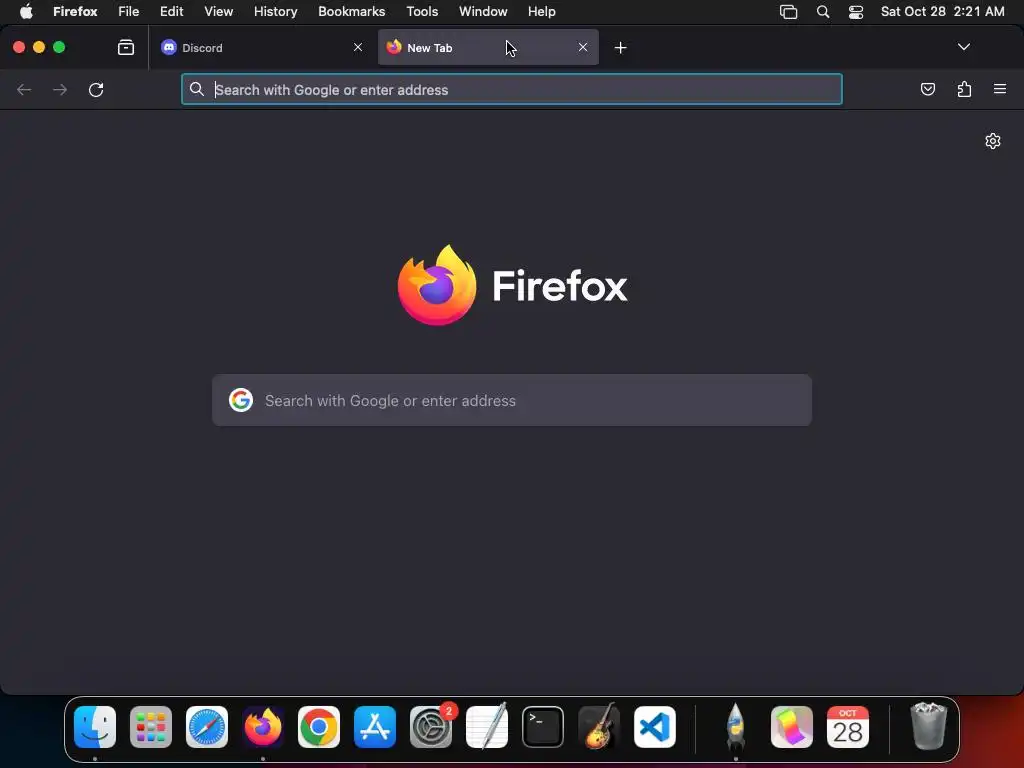Reload the current page
Image resolution: width=1024 pixels, height=768 pixels.
point(96,89)
